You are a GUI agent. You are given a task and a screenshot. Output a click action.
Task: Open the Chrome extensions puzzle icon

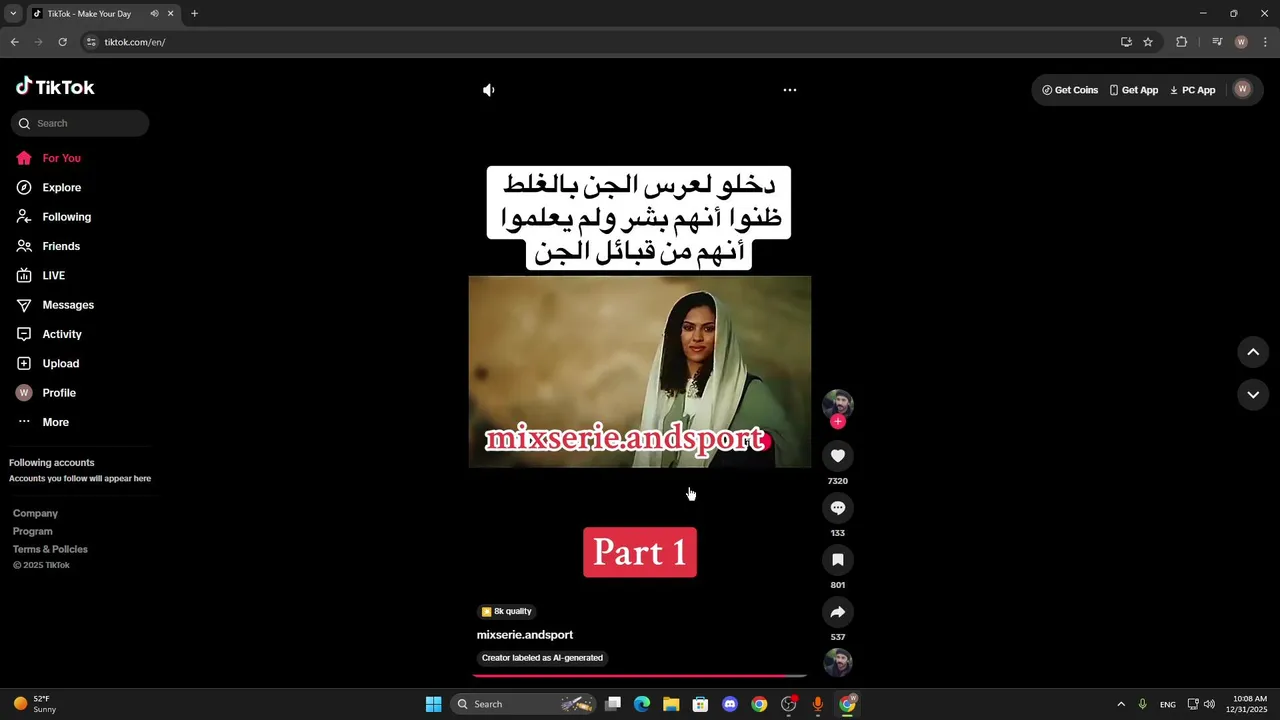point(1182,42)
